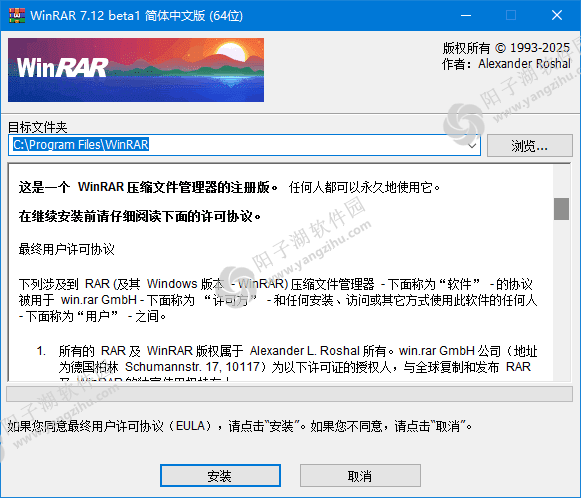Screen dimensions: 581x498
Task: Click the license text scrollbar thumb
Action: tap(561, 209)
